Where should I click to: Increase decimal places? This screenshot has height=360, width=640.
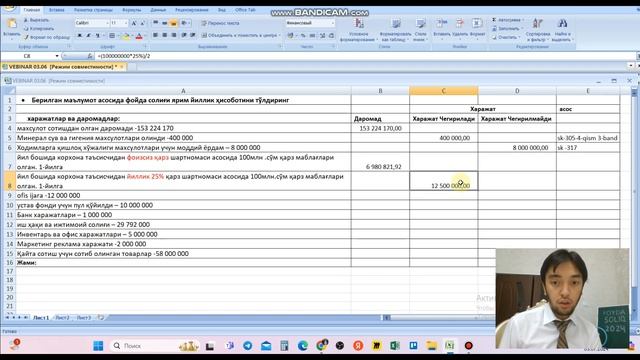(x=322, y=36)
